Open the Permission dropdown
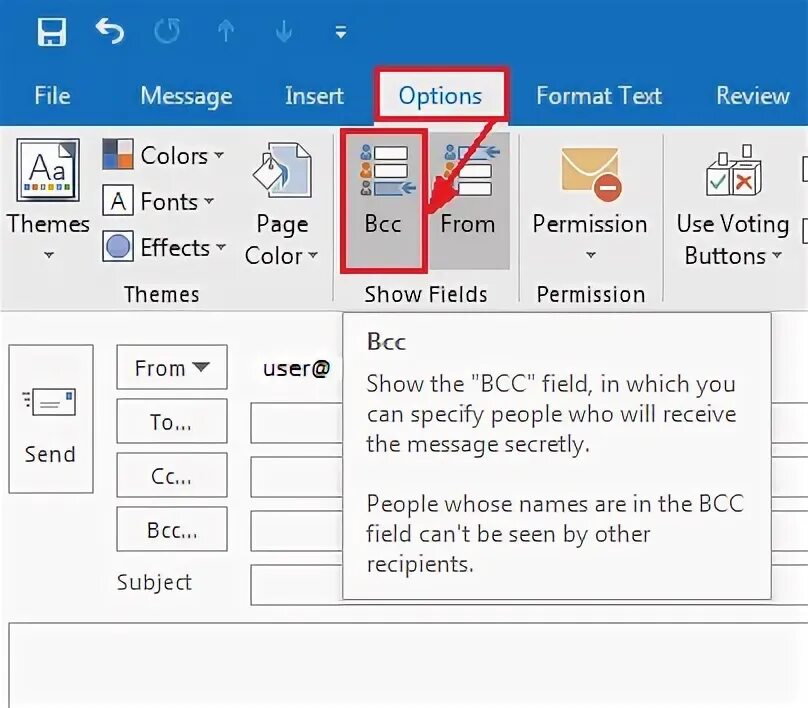This screenshot has width=808, height=708. (590, 203)
